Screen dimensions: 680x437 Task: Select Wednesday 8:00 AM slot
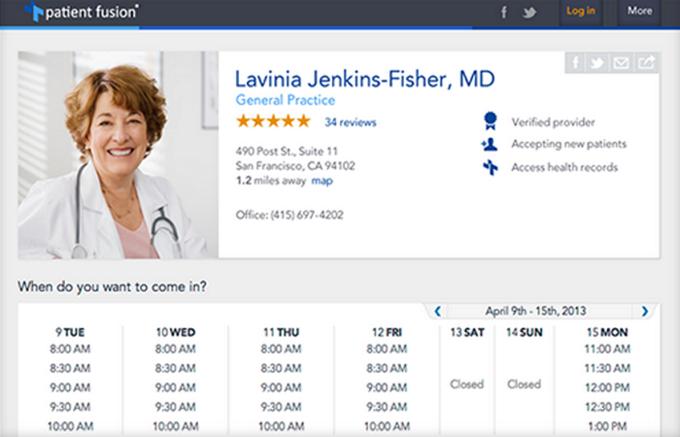pos(175,349)
